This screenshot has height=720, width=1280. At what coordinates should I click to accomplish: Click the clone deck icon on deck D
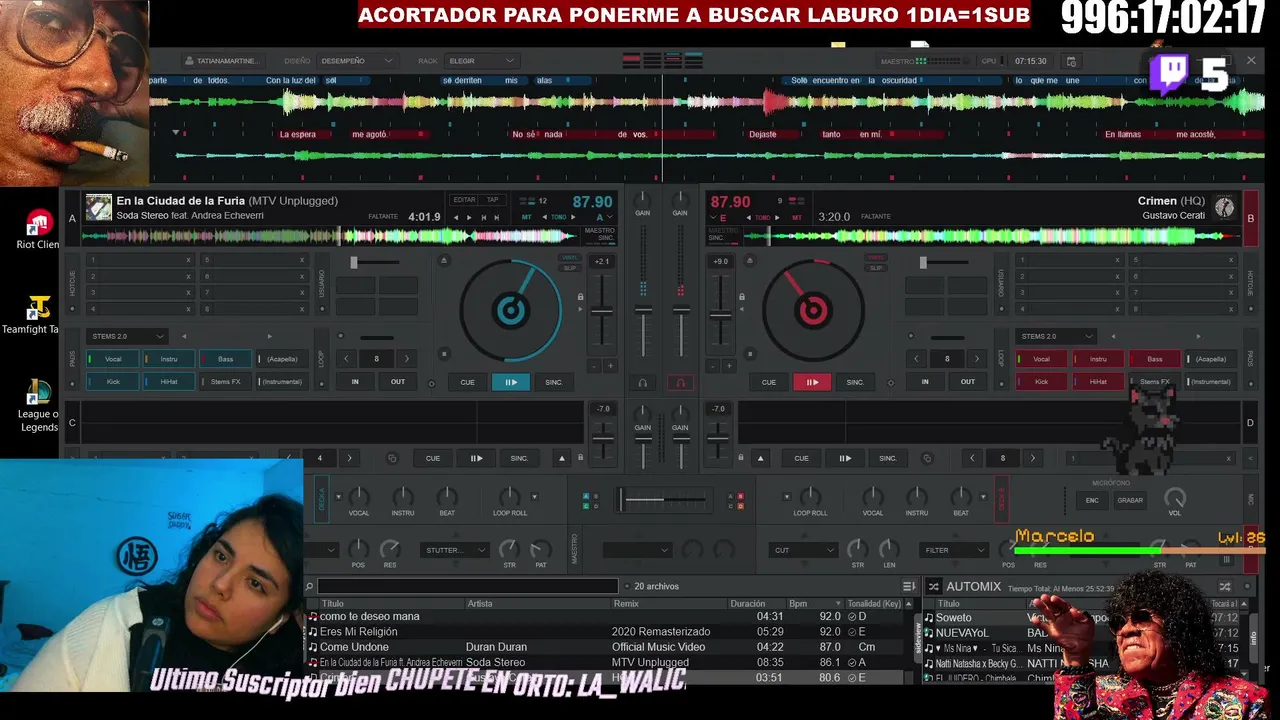point(927,458)
